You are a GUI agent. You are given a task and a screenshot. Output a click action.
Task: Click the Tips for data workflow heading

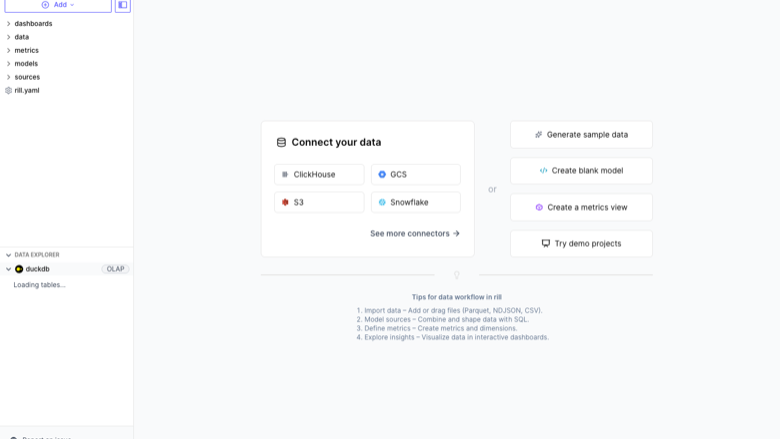point(457,297)
